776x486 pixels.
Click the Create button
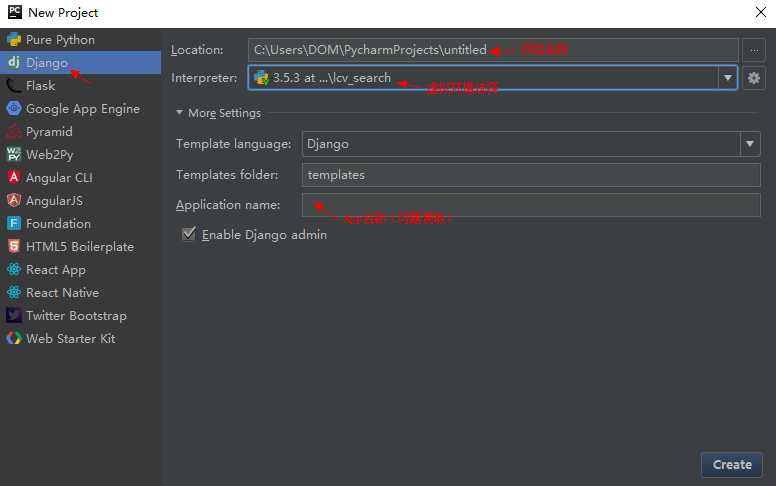click(732, 464)
